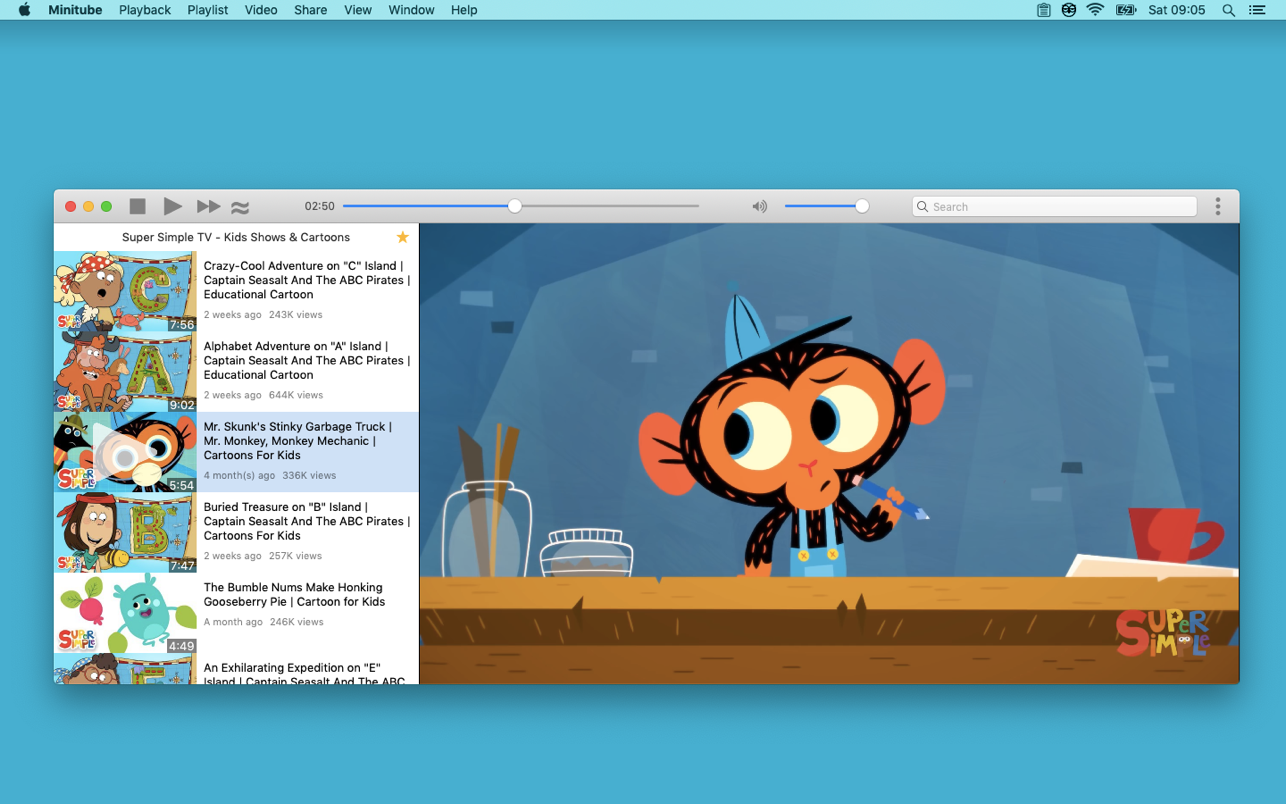1286x804 pixels.
Task: Open the Apple menu
Action: point(25,10)
